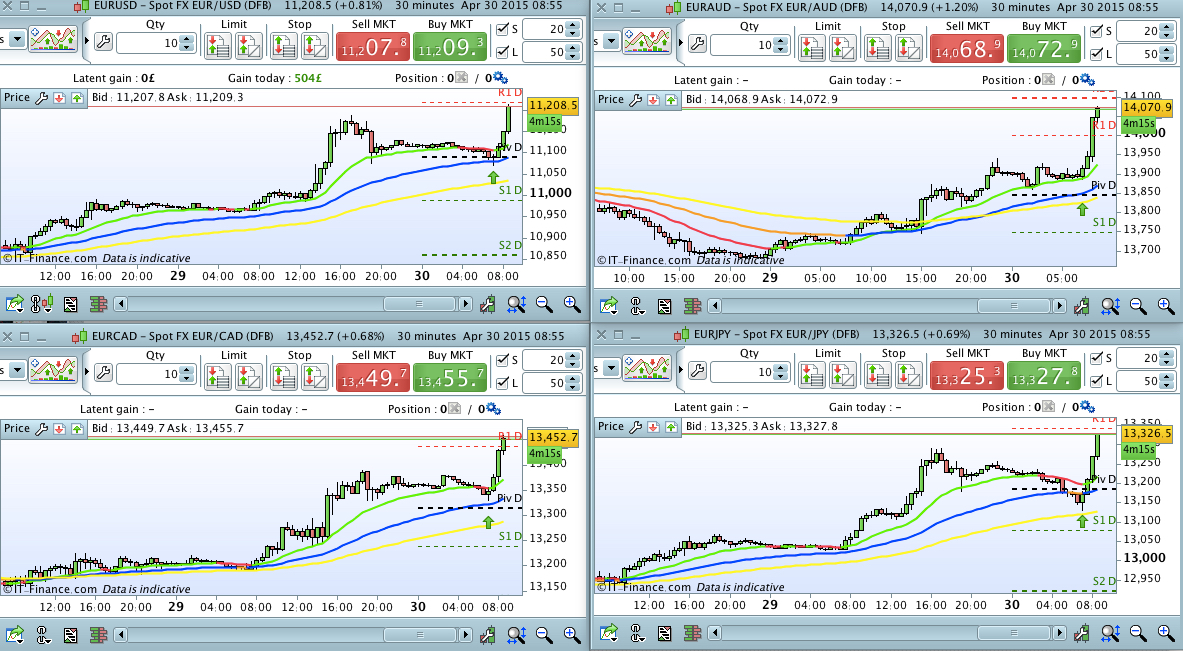Open the indicators sheet icon in EURUSD bottom toolbar
This screenshot has width=1183, height=651.
(x=70, y=304)
